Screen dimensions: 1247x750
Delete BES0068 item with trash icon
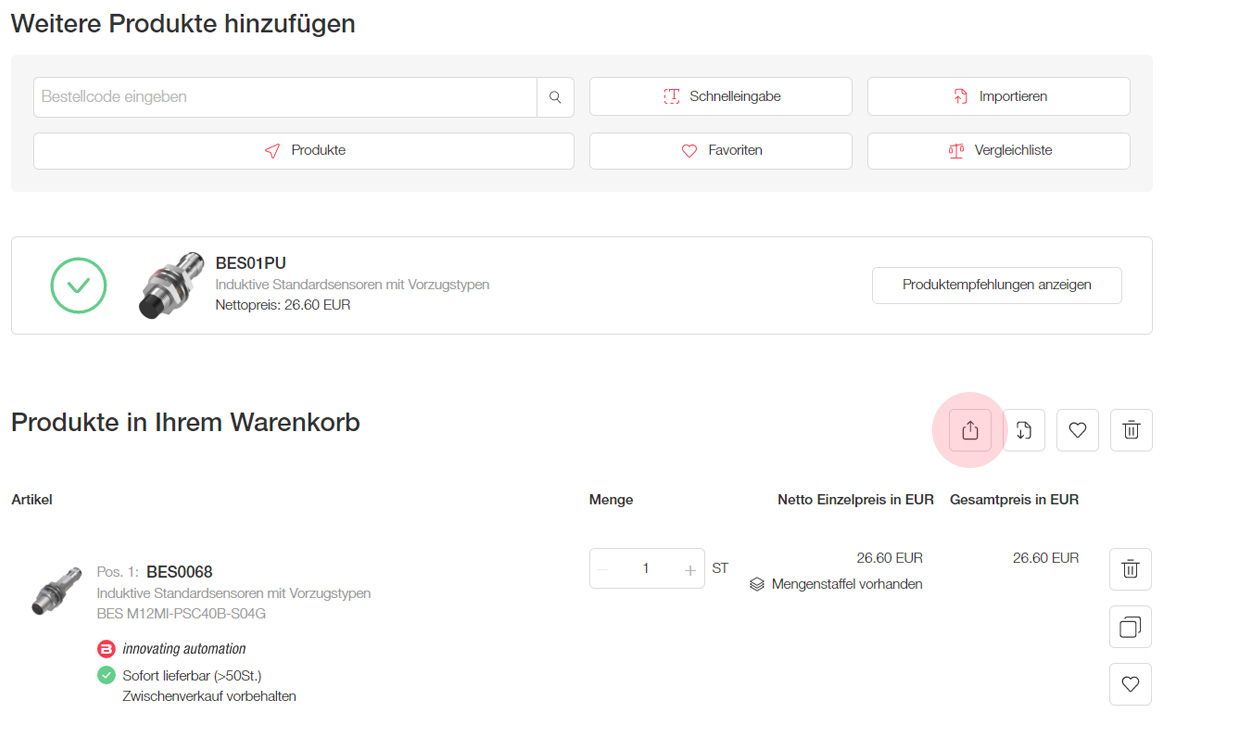(1130, 569)
